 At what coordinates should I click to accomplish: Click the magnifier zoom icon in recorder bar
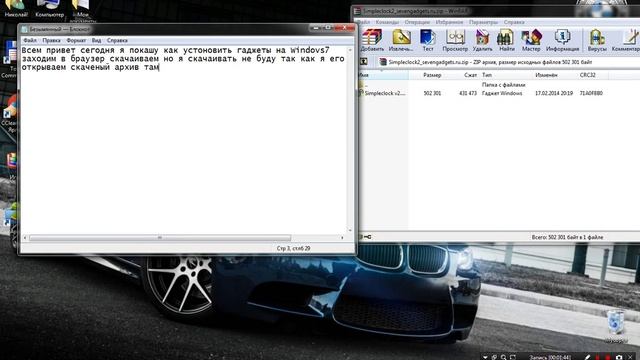click(x=504, y=357)
